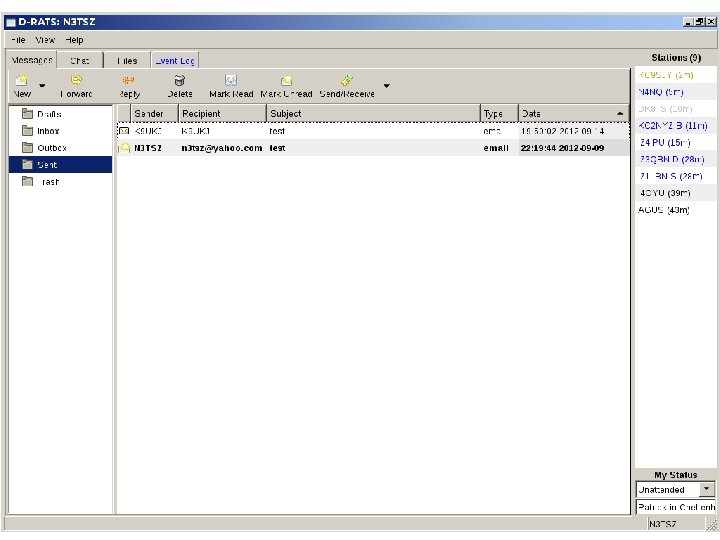
Task: Sort by the Subject column header
Action: tap(373, 113)
